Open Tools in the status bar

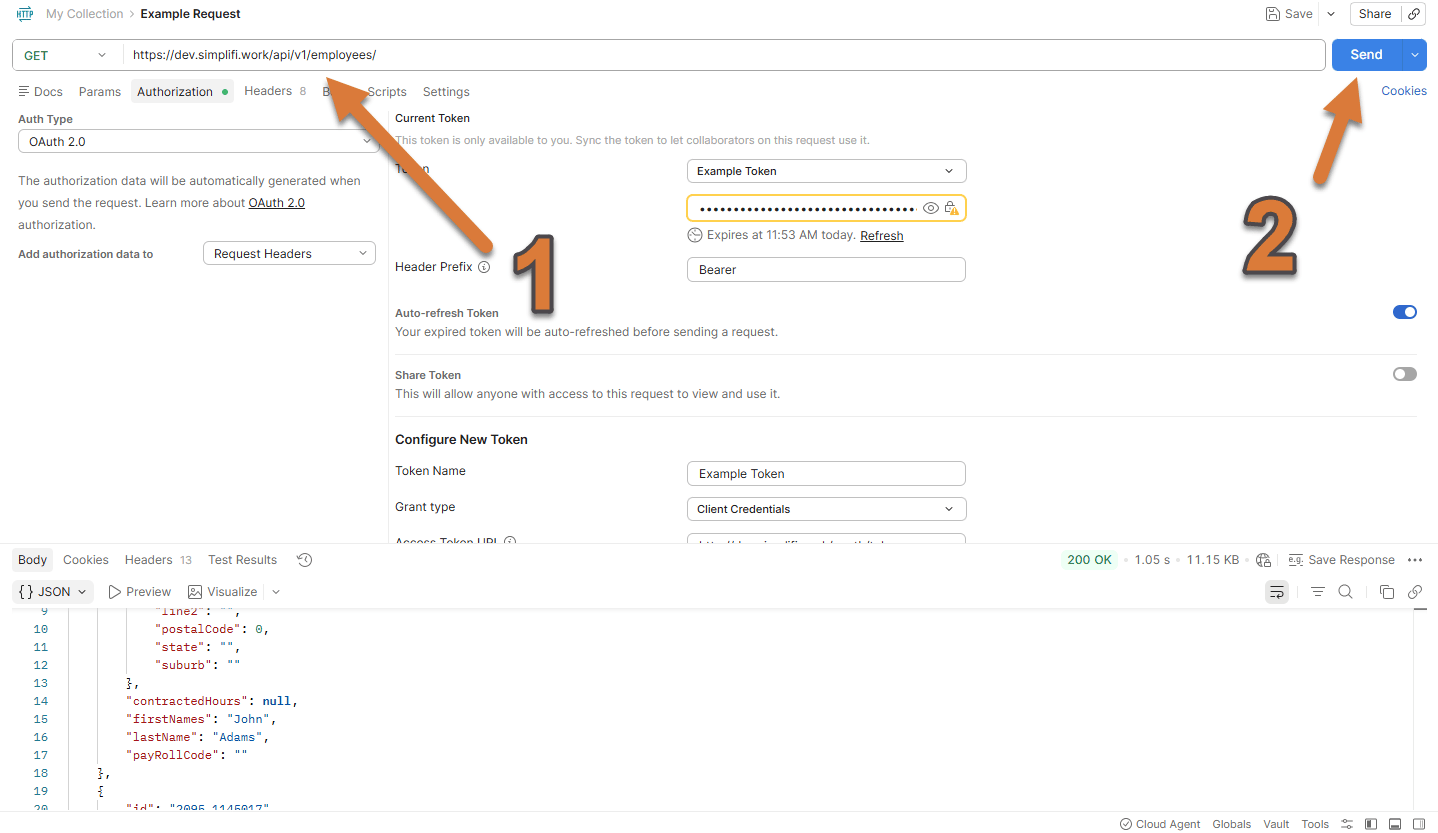(1315, 824)
